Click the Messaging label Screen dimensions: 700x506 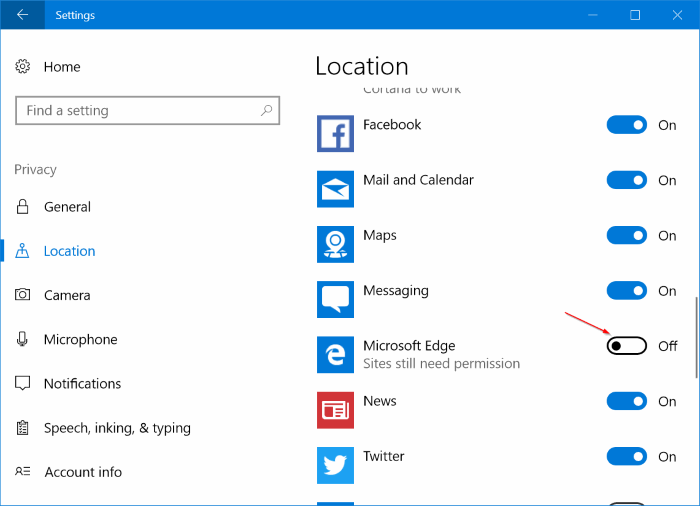click(x=396, y=291)
